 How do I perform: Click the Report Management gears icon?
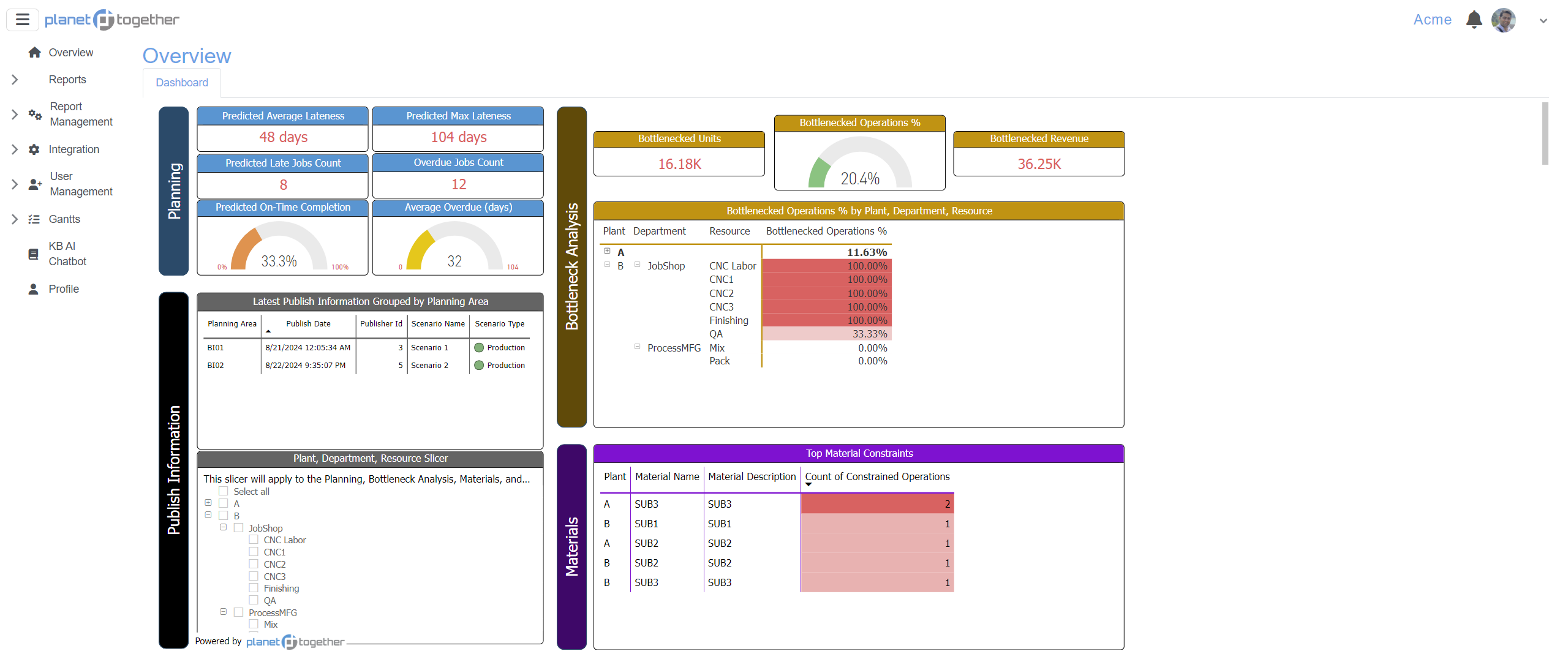click(x=35, y=115)
